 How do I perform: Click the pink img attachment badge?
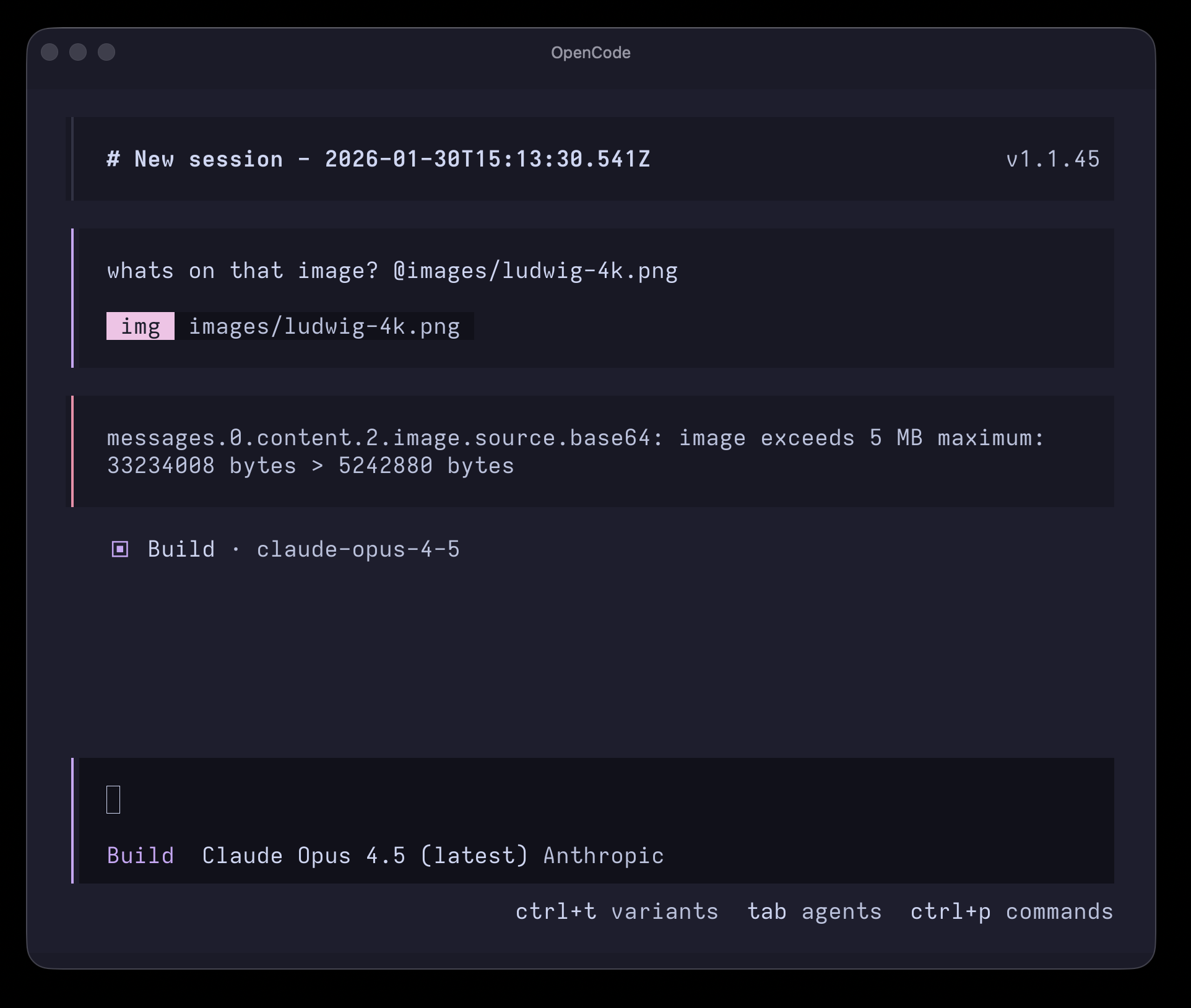click(x=141, y=326)
